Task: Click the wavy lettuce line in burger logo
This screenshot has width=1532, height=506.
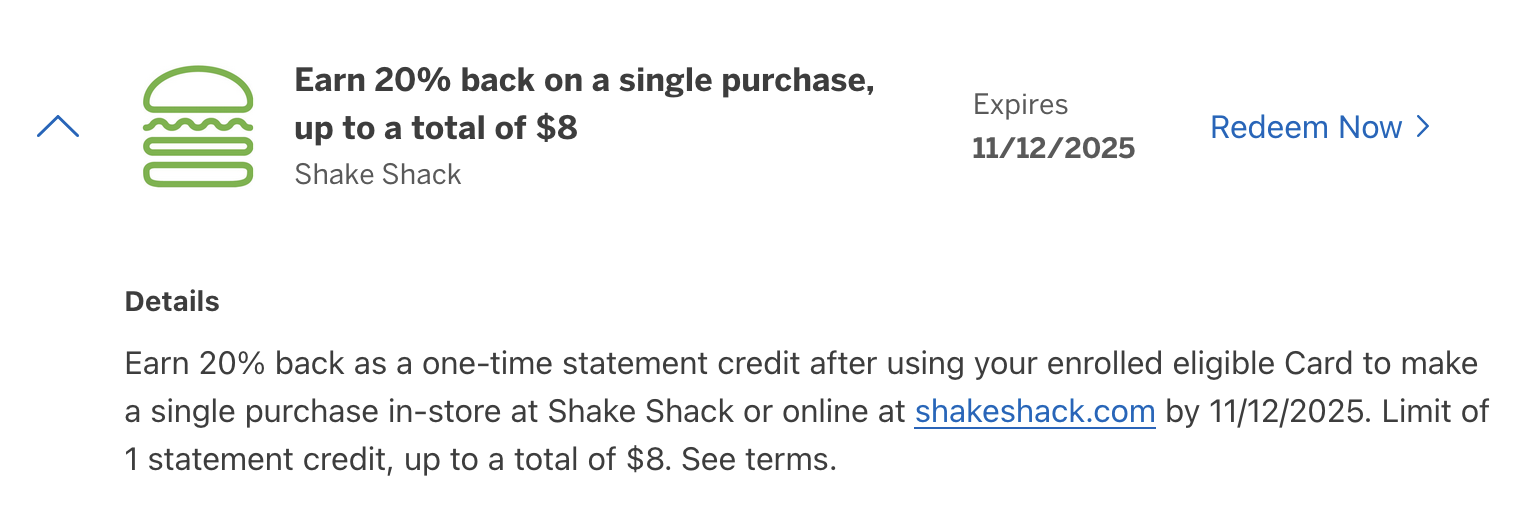Action: pyautogui.click(x=198, y=126)
